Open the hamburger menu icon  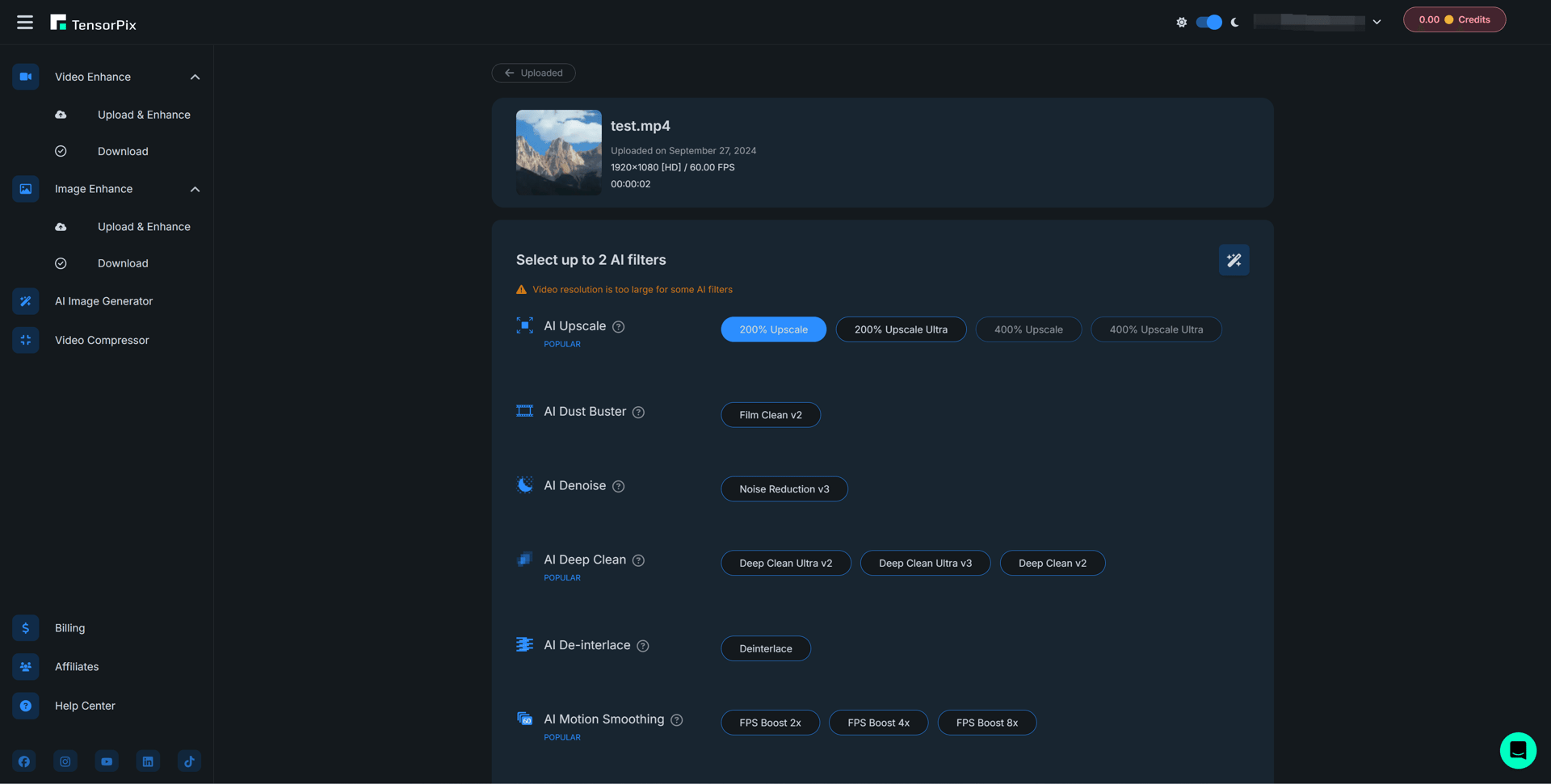click(25, 23)
